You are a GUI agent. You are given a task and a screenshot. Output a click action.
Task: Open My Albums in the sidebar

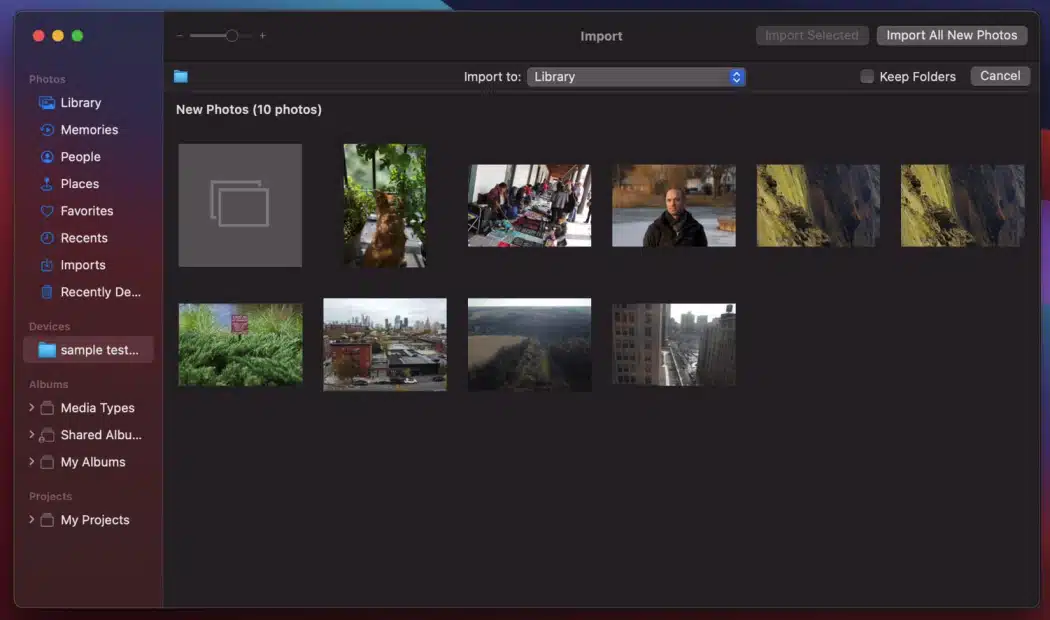92,462
